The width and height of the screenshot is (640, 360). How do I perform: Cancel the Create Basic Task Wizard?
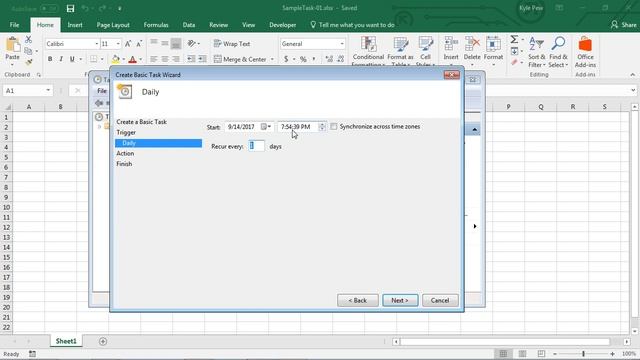[x=440, y=300]
